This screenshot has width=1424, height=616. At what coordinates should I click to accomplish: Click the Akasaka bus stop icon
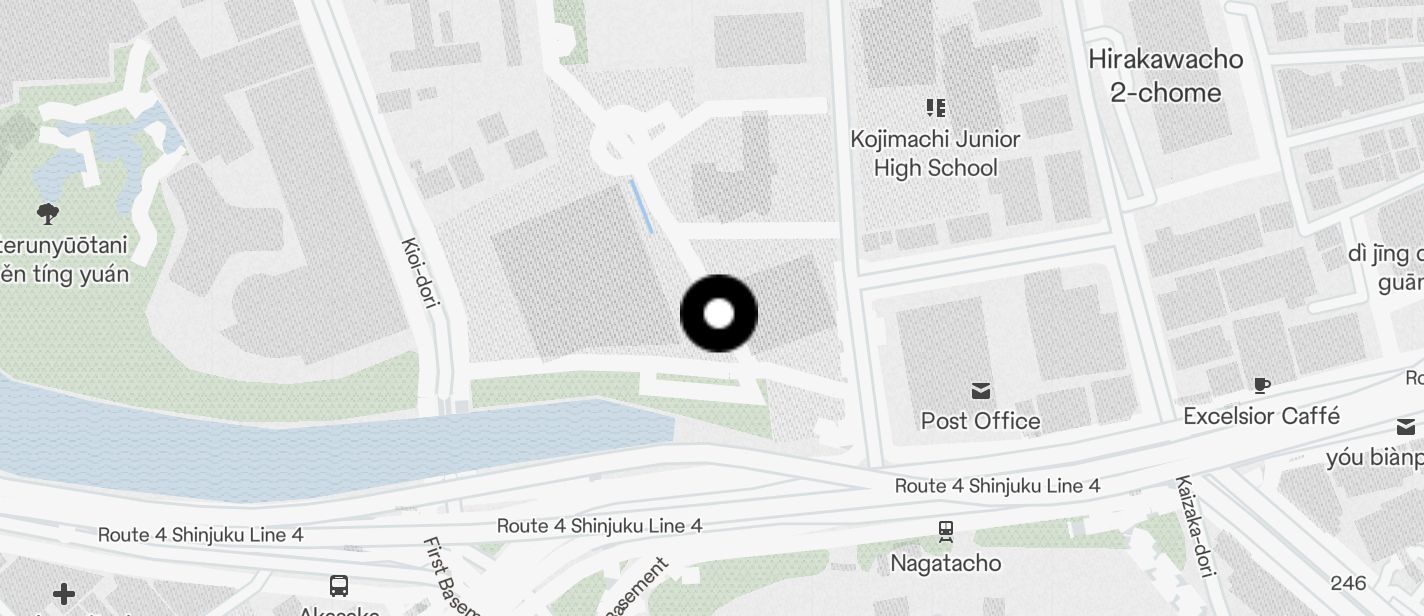click(x=339, y=586)
